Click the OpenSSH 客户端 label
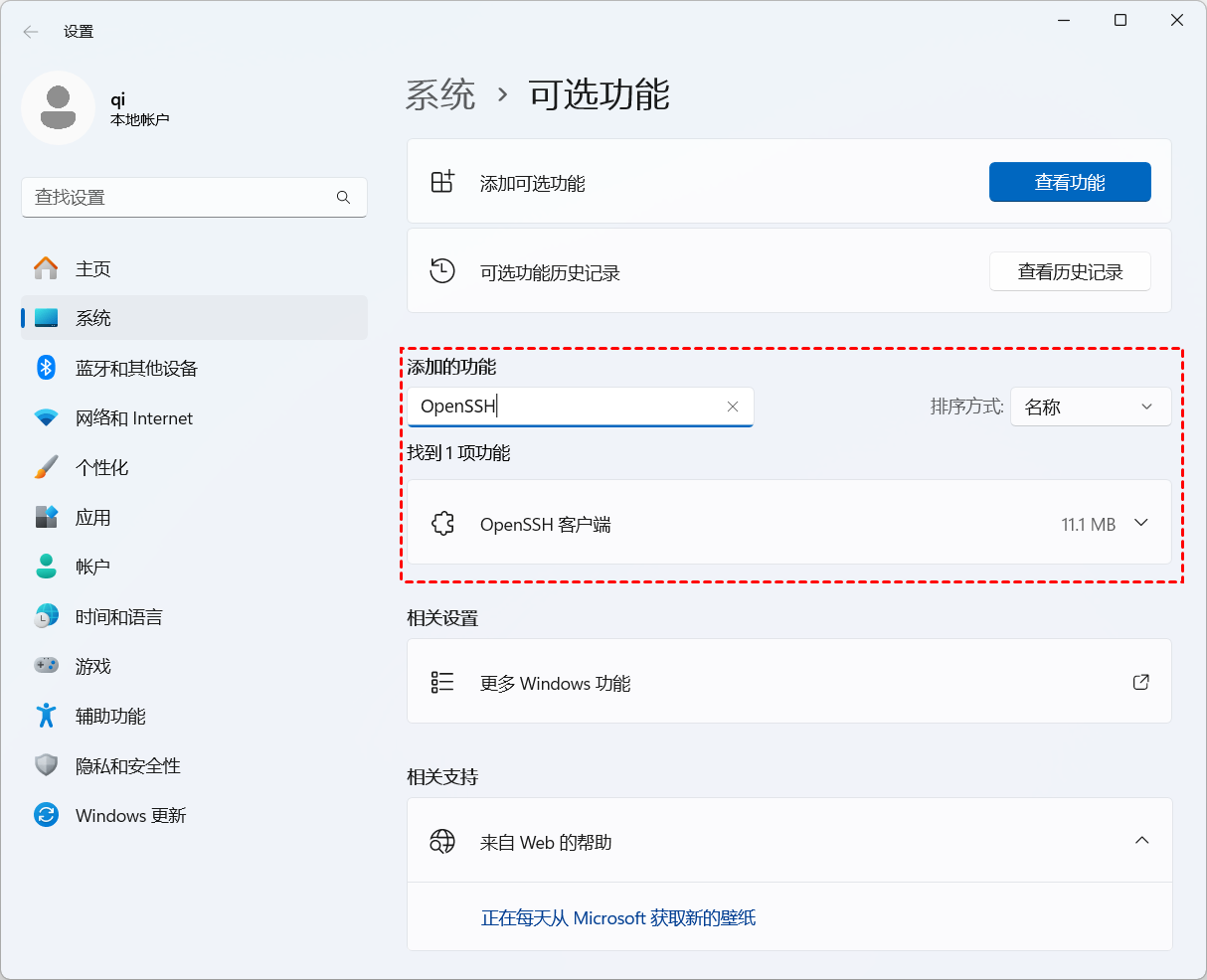 546,524
